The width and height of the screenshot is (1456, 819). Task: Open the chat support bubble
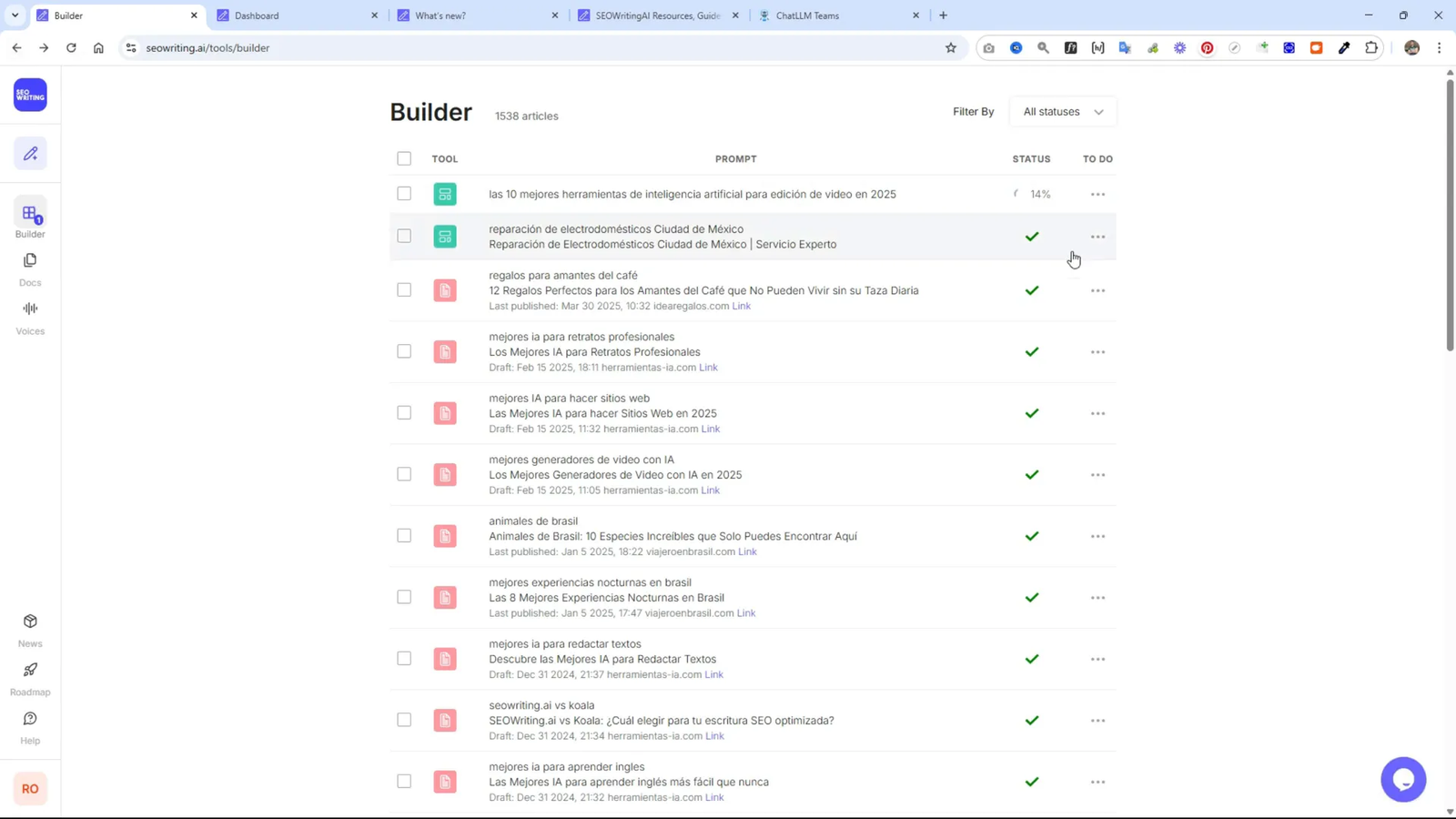tap(1403, 779)
